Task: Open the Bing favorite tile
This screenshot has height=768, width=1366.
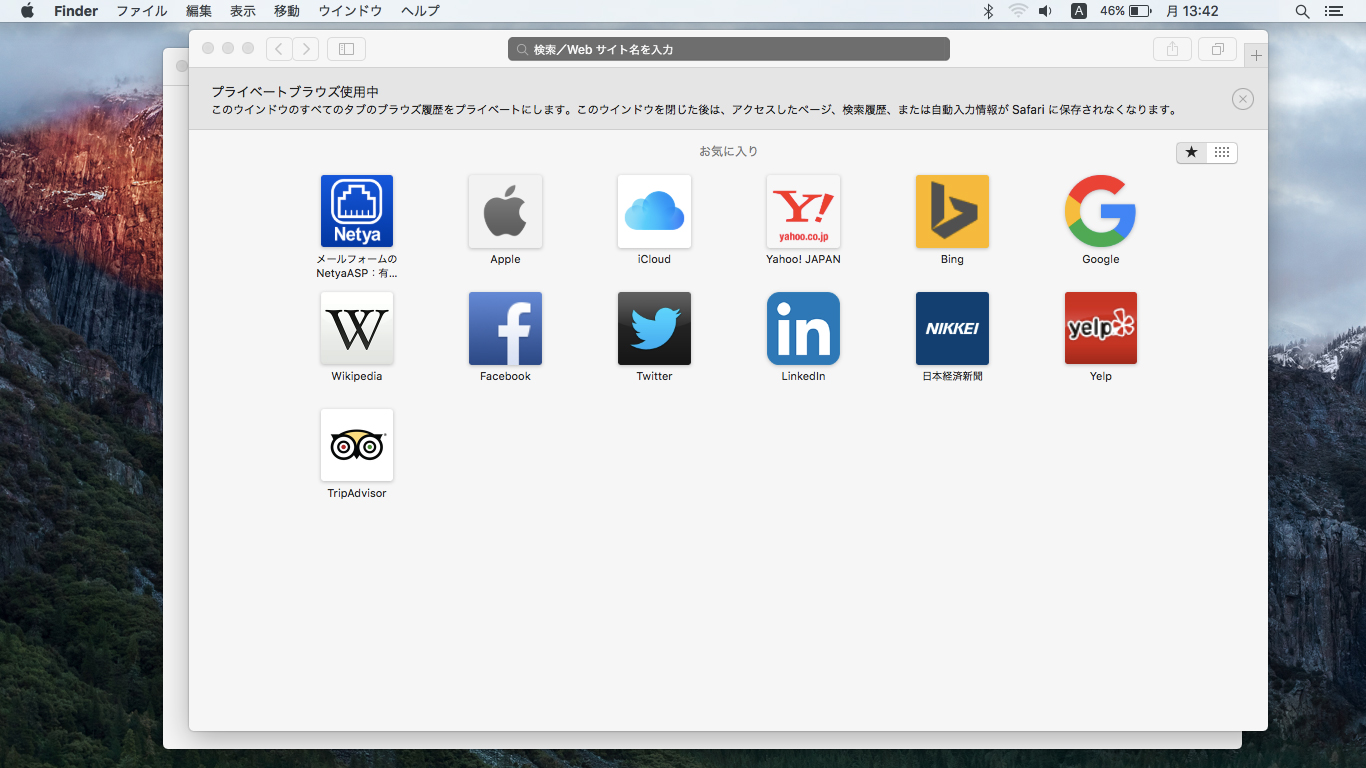Action: [952, 211]
